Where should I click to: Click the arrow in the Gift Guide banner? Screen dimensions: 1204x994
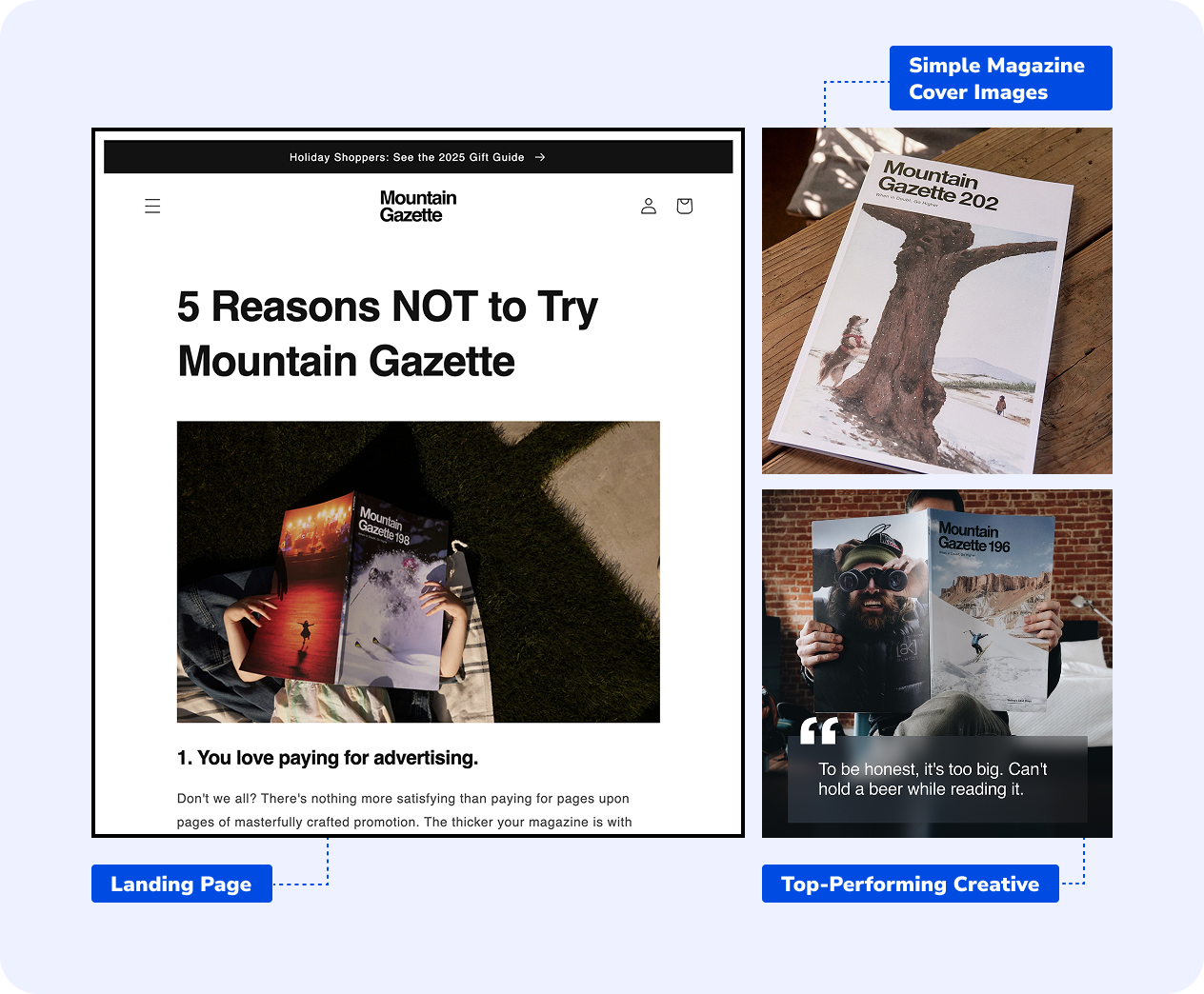pos(540,157)
